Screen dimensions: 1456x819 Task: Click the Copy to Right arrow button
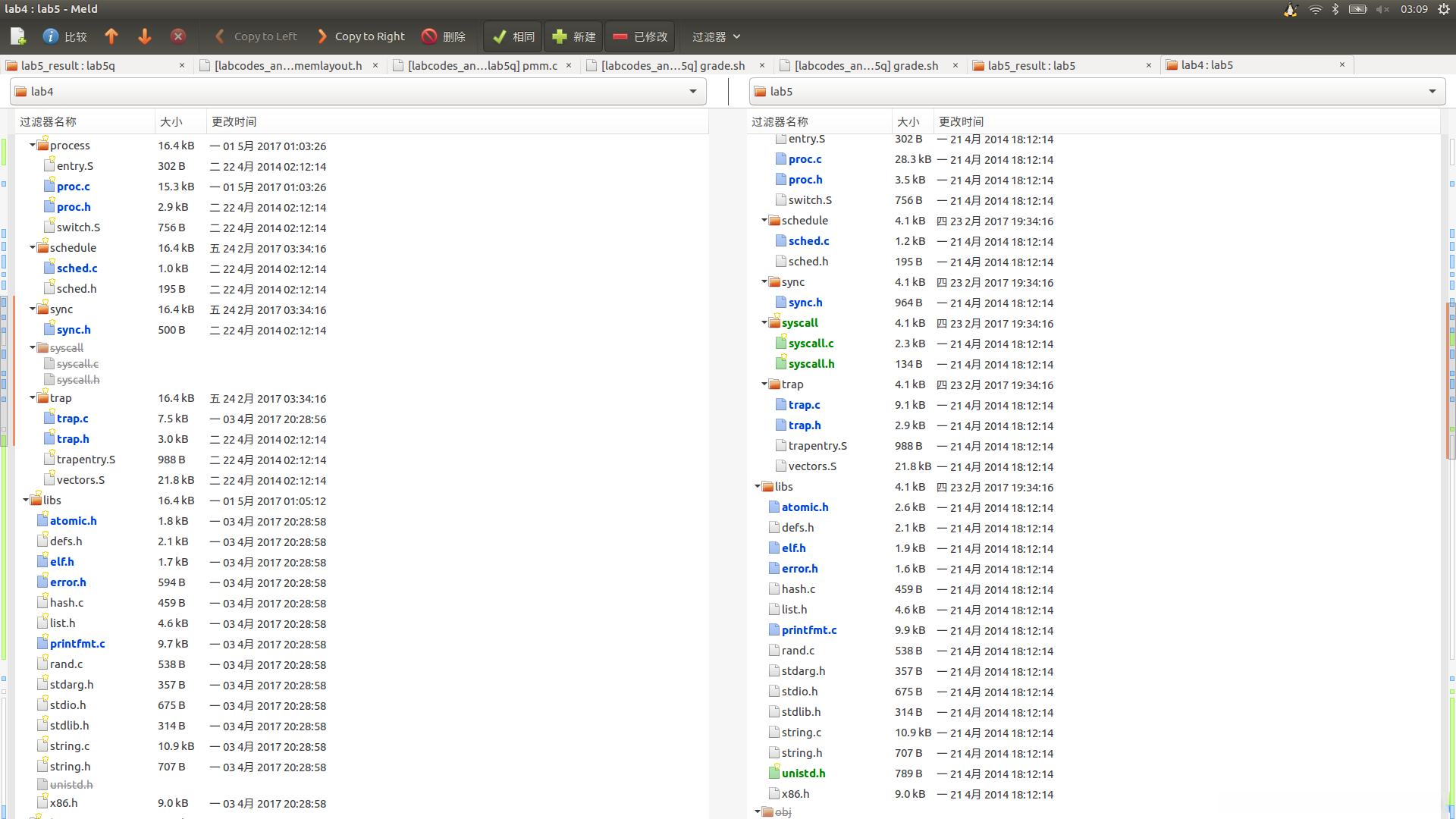[361, 36]
